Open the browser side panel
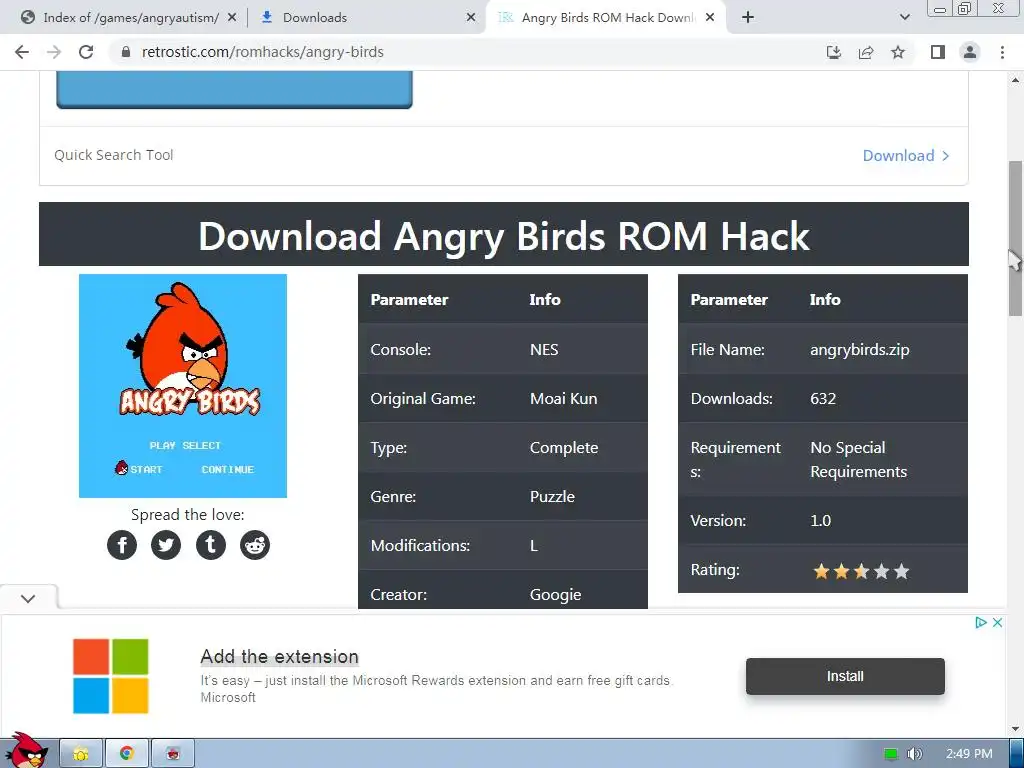This screenshot has width=1024, height=768. coord(938,52)
